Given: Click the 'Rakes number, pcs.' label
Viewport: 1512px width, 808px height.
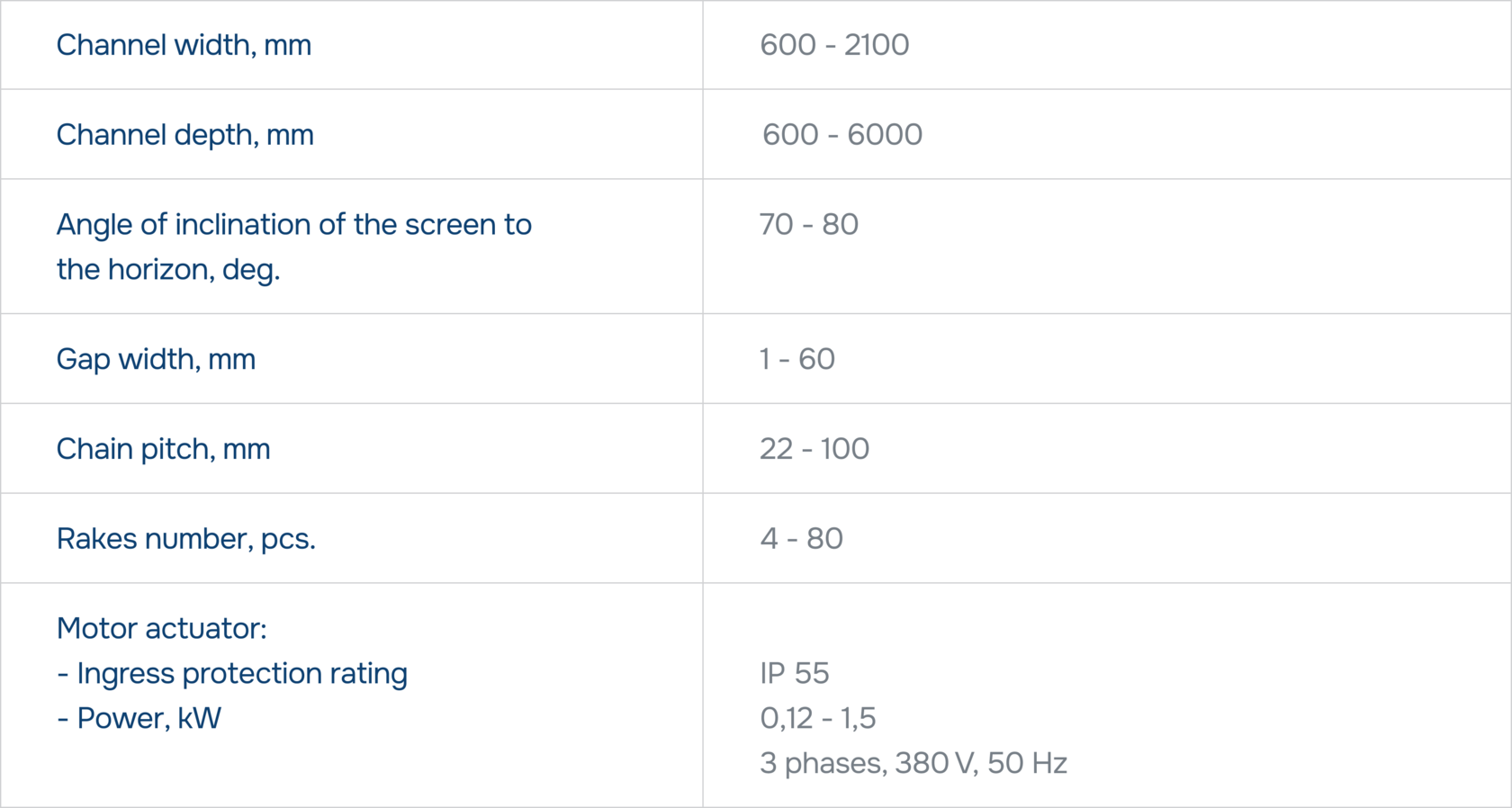Looking at the screenshot, I should [185, 539].
